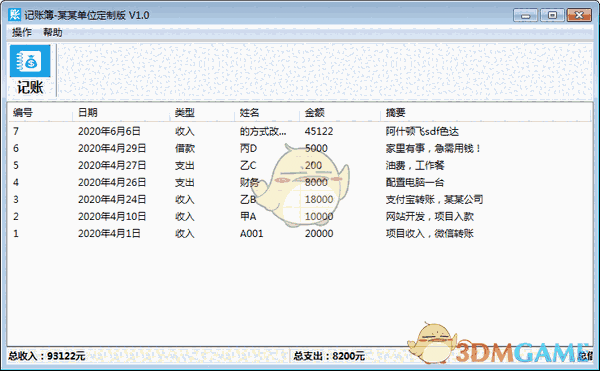
Task: Open the 操作 menu
Action: point(21,33)
